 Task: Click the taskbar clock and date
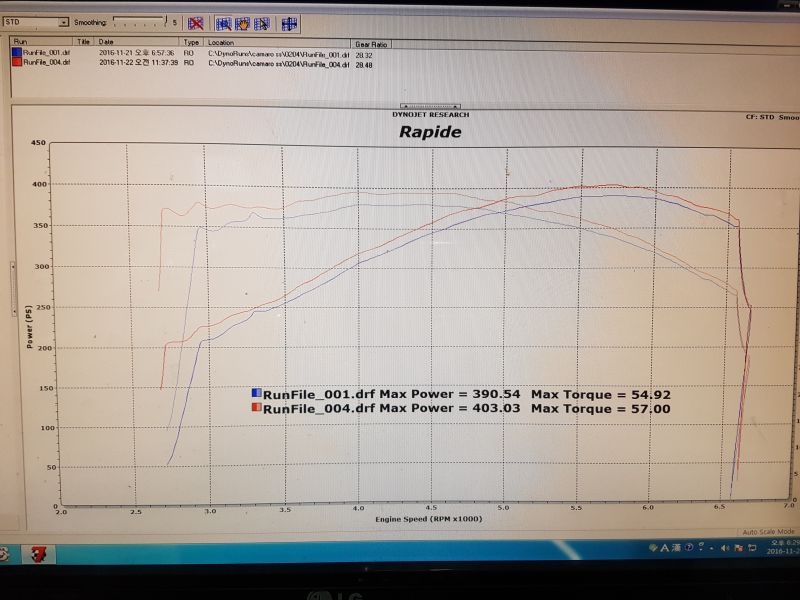783,547
